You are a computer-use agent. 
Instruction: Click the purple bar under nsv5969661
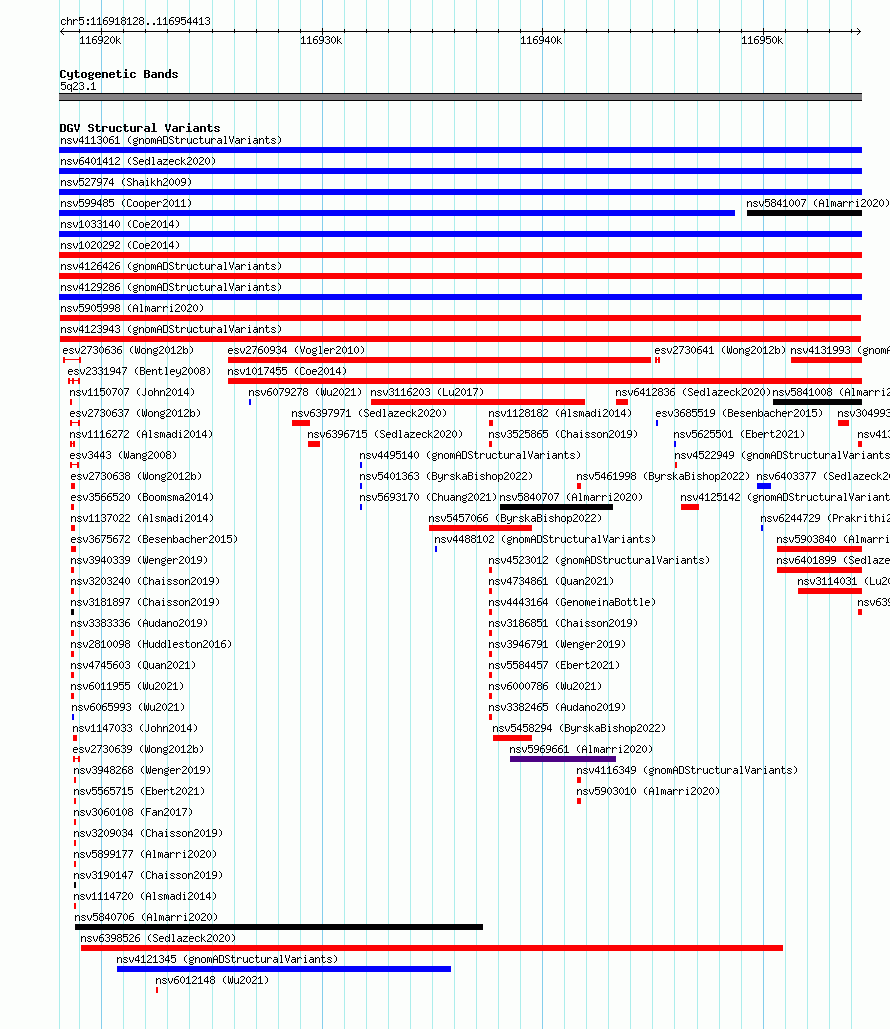coord(562,759)
